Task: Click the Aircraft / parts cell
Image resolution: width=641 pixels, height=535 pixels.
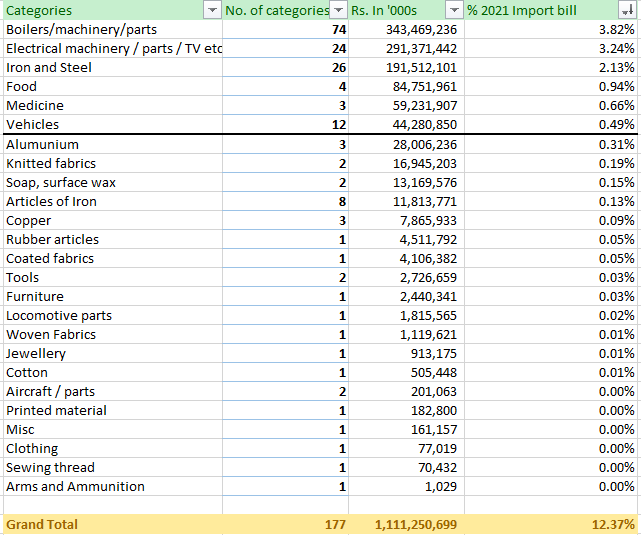Action: click(x=113, y=392)
